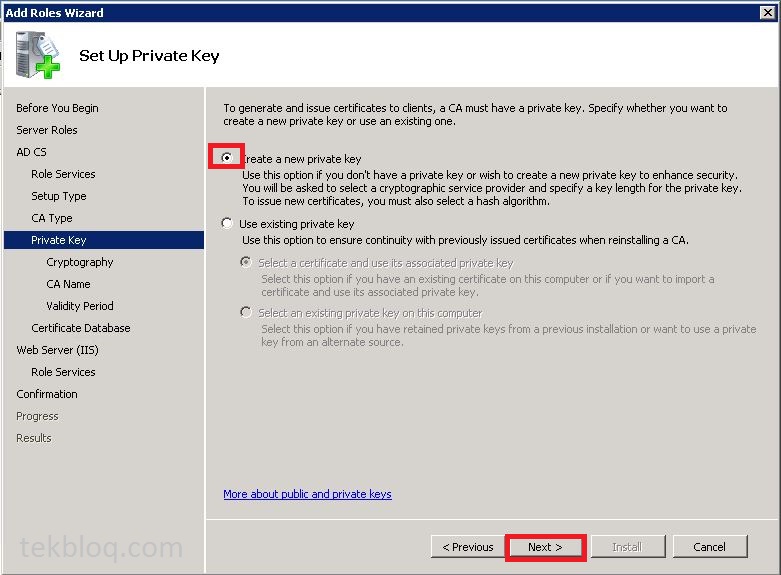The image size is (781, 575).
Task: Open Role Services under AD CS
Action: 63,174
